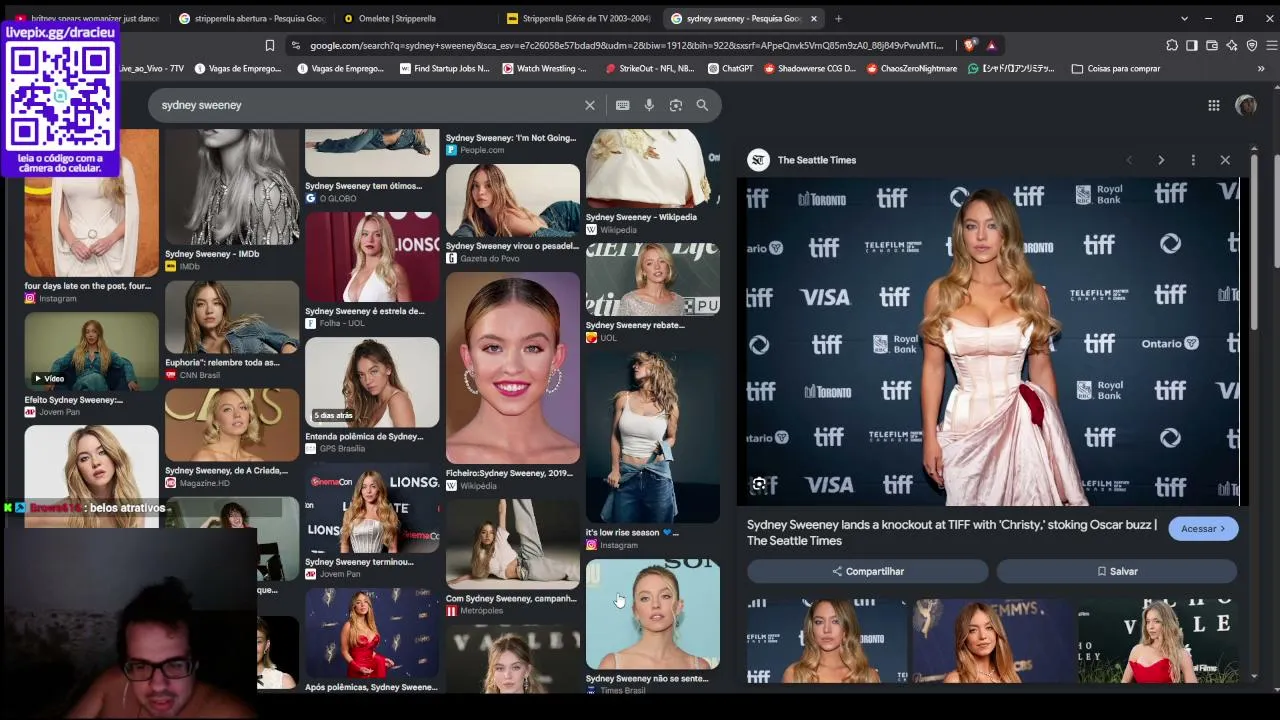This screenshot has height=720, width=1280.
Task: Close the image preview panel
Action: coord(1225,160)
